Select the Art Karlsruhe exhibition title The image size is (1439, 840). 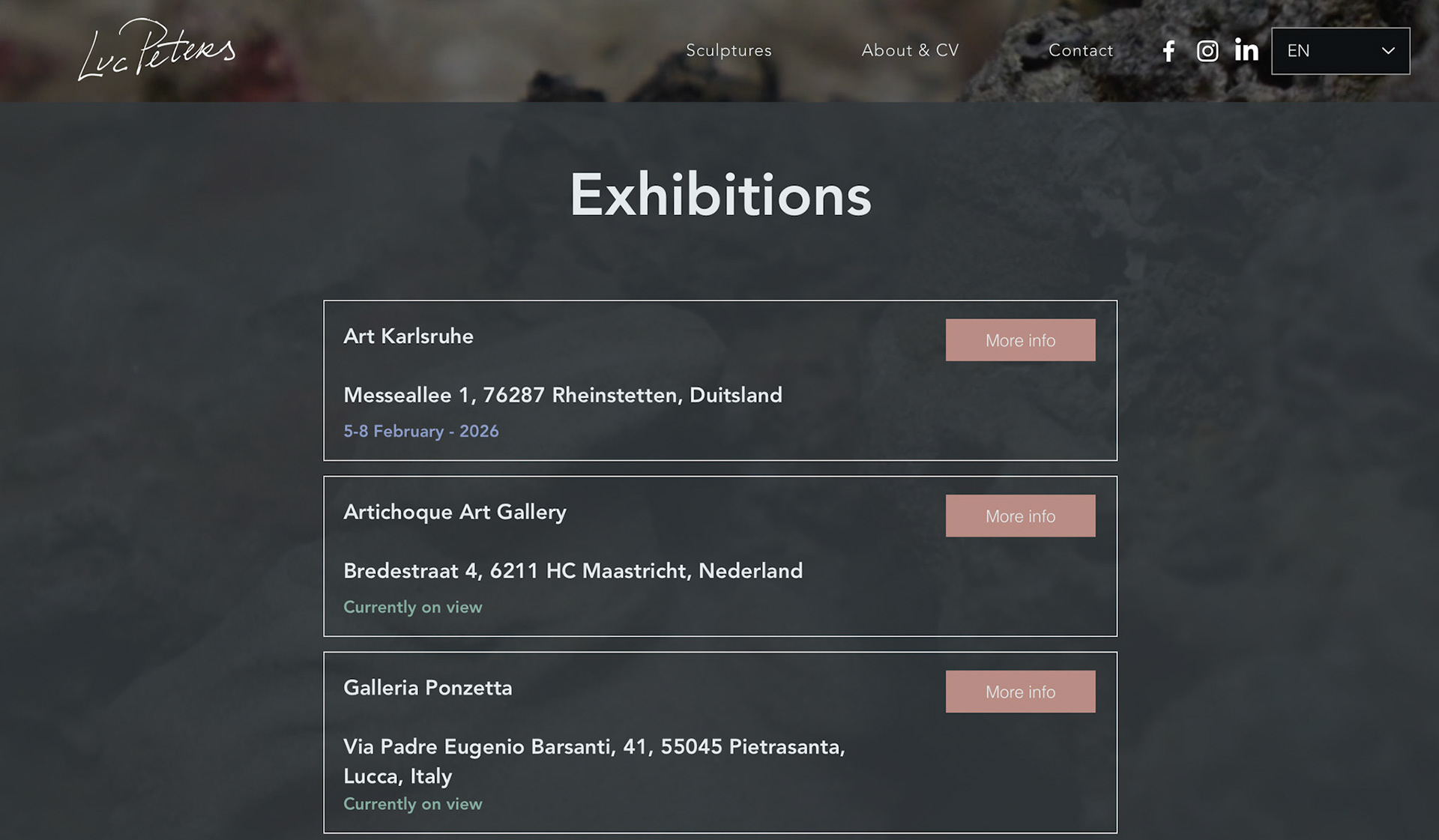pos(408,336)
